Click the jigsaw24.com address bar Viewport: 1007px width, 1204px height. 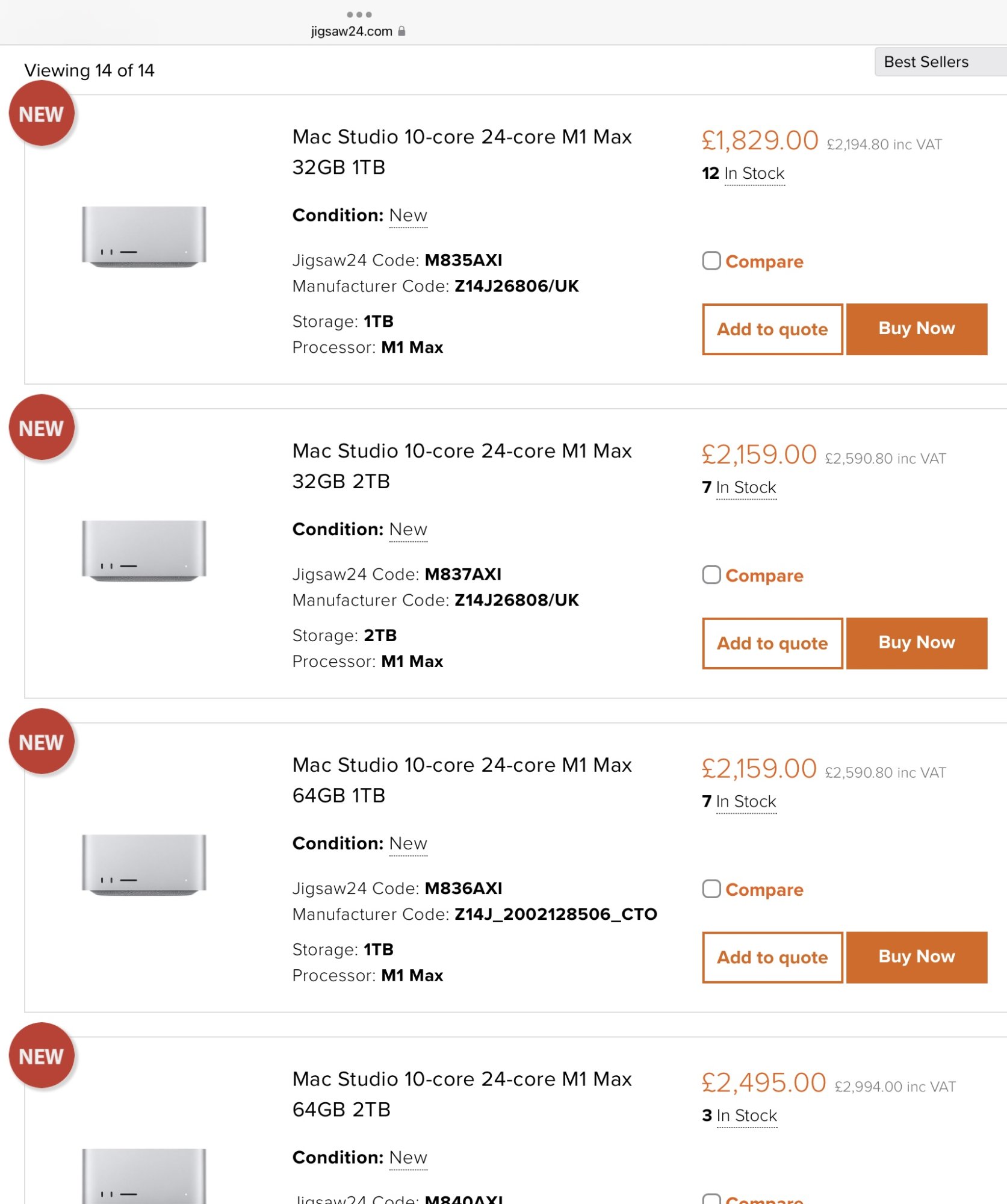point(352,31)
